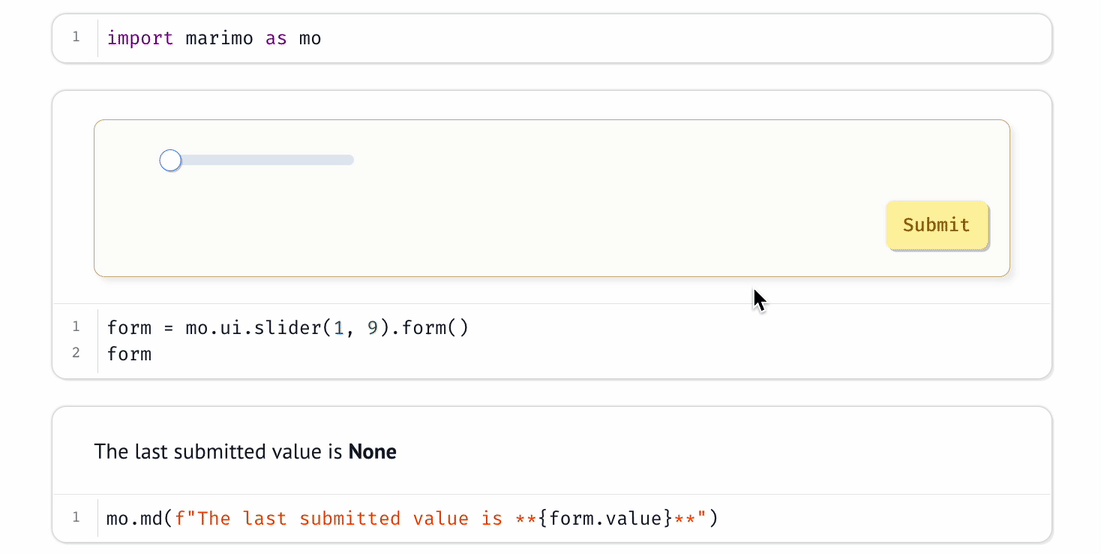
Task: Click the standalone 'form' line in the second cell
Action: 129,354
